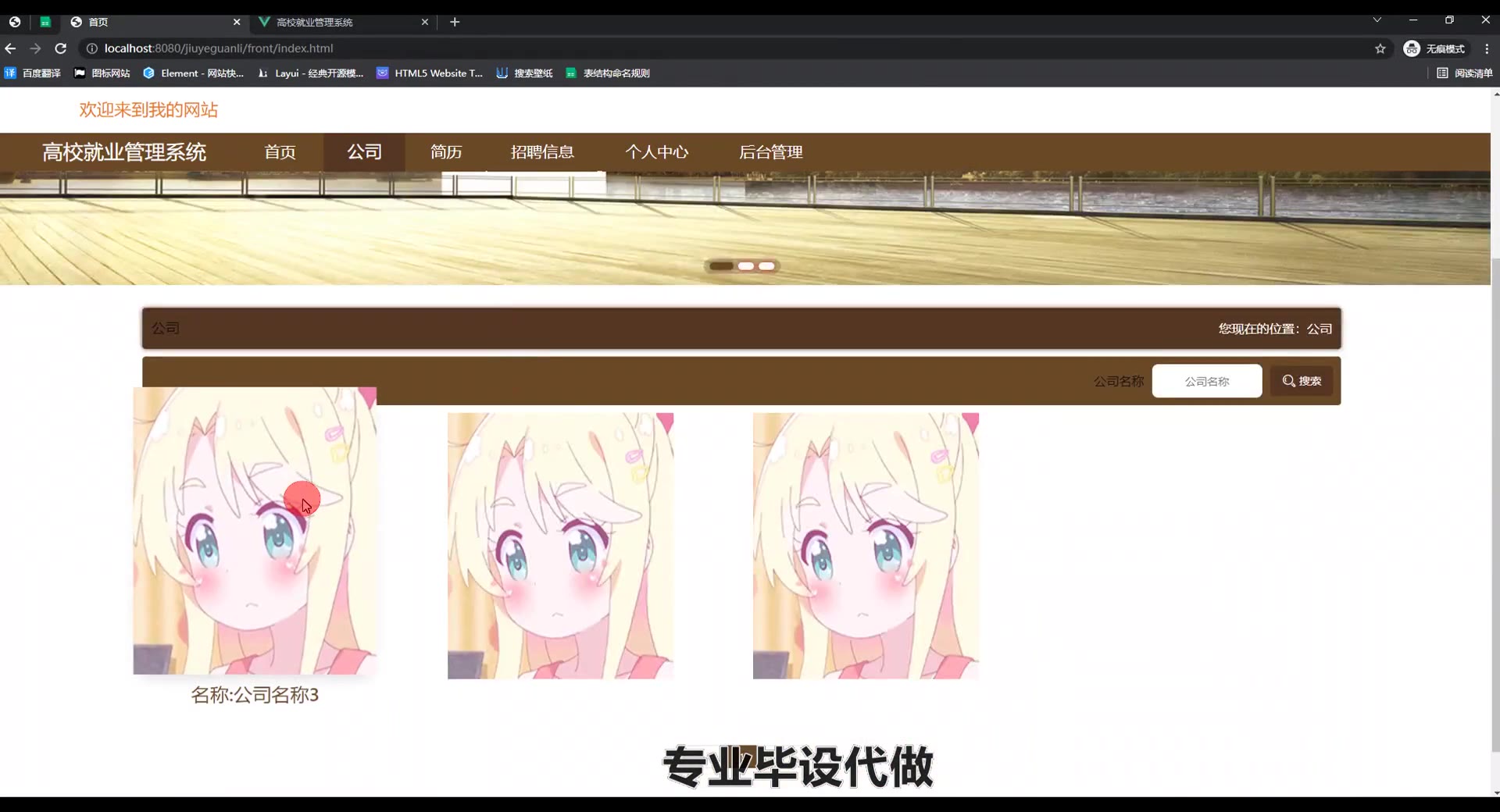Open 个人中心 in the navigation menu
The image size is (1500, 812).
tap(656, 152)
